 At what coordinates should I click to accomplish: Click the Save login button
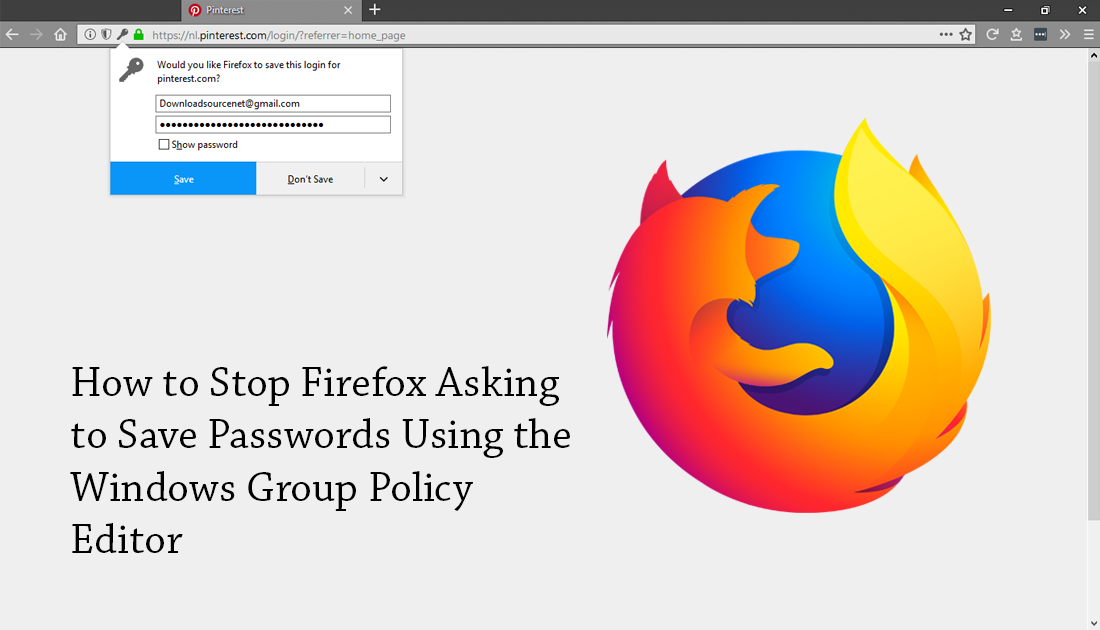pyautogui.click(x=183, y=178)
